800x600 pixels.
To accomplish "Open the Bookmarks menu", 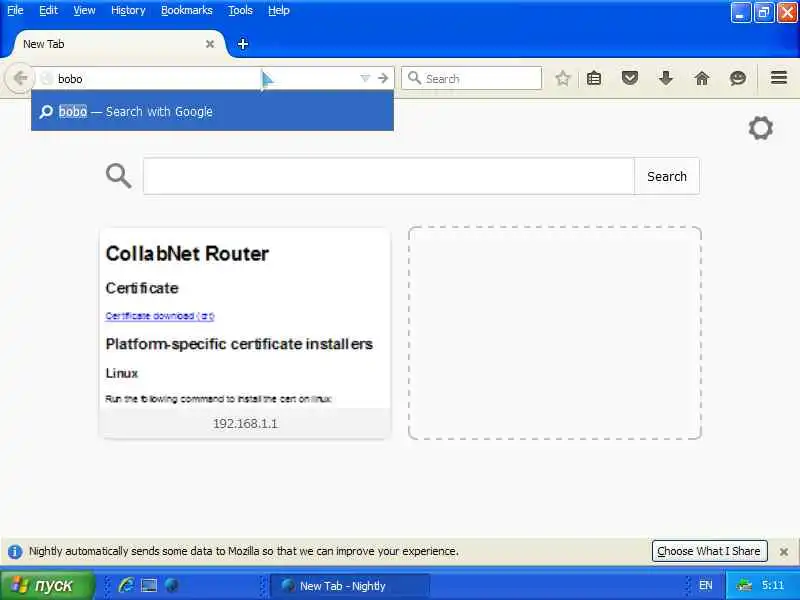I will (187, 10).
